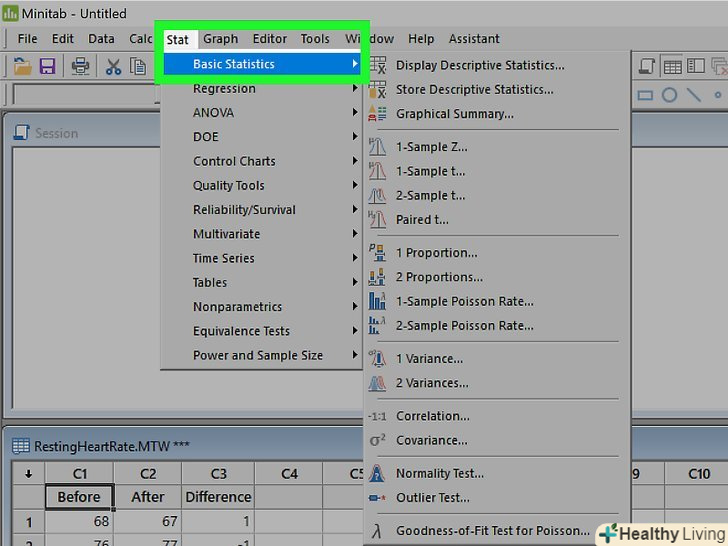Open the Graph menu
This screenshot has width=728, height=546.
tap(221, 39)
